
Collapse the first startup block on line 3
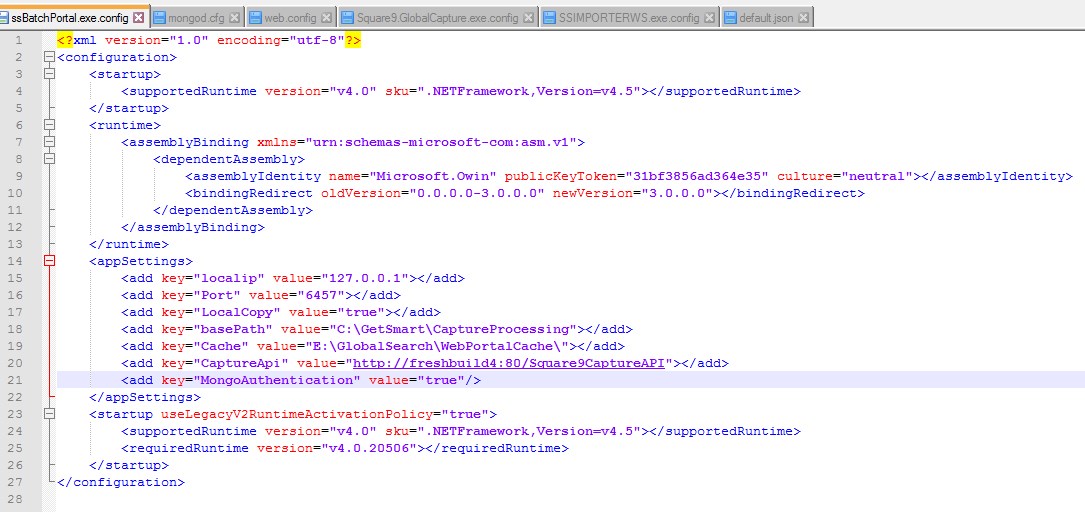tap(49, 75)
